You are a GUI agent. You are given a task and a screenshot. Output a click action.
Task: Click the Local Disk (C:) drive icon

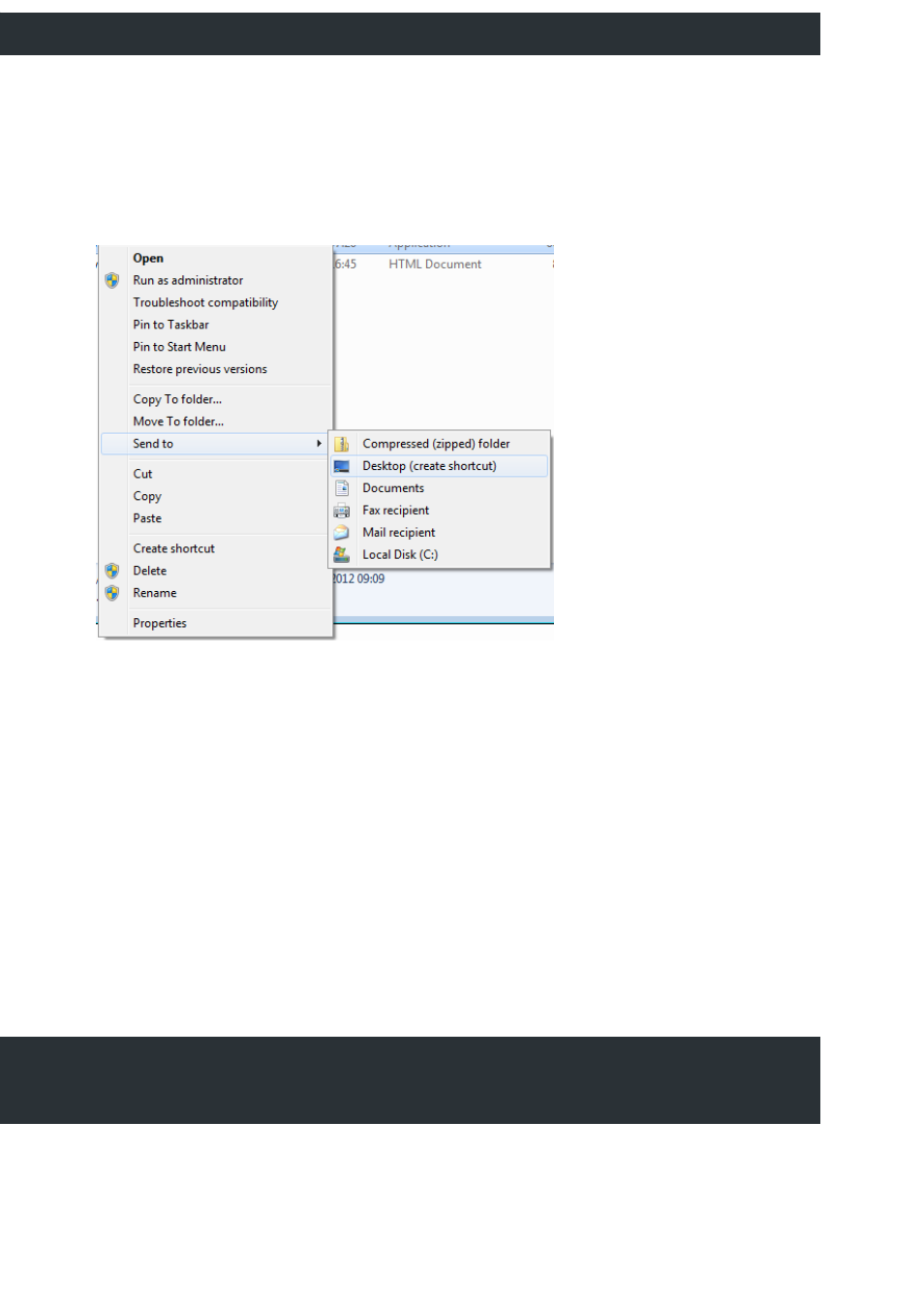click(x=342, y=555)
